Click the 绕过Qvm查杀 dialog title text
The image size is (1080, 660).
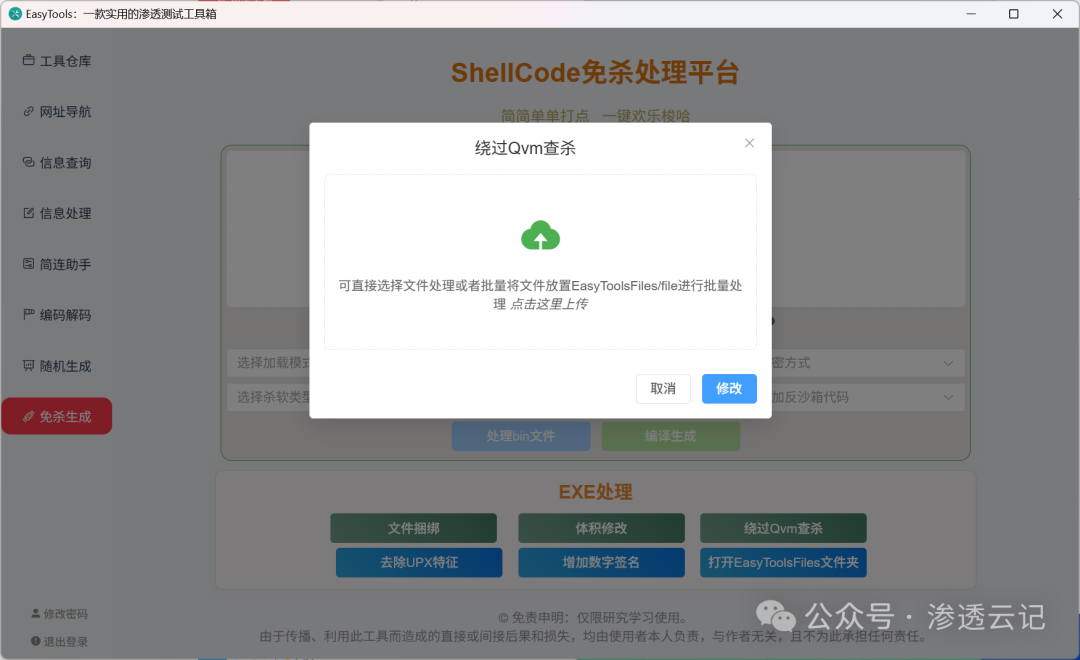click(x=525, y=148)
